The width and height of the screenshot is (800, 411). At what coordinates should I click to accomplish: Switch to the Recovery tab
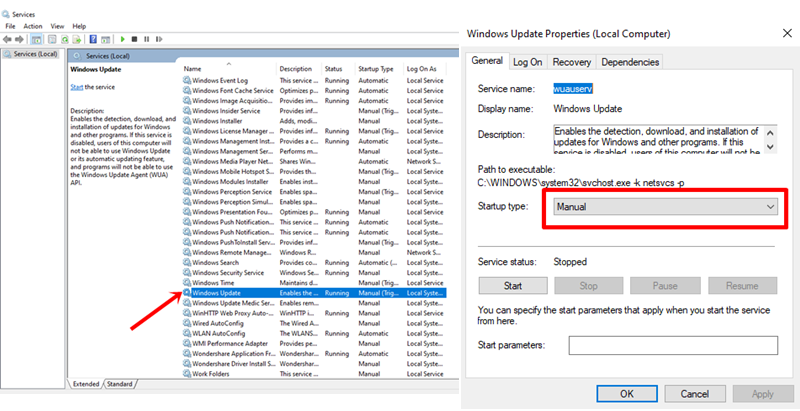571,62
